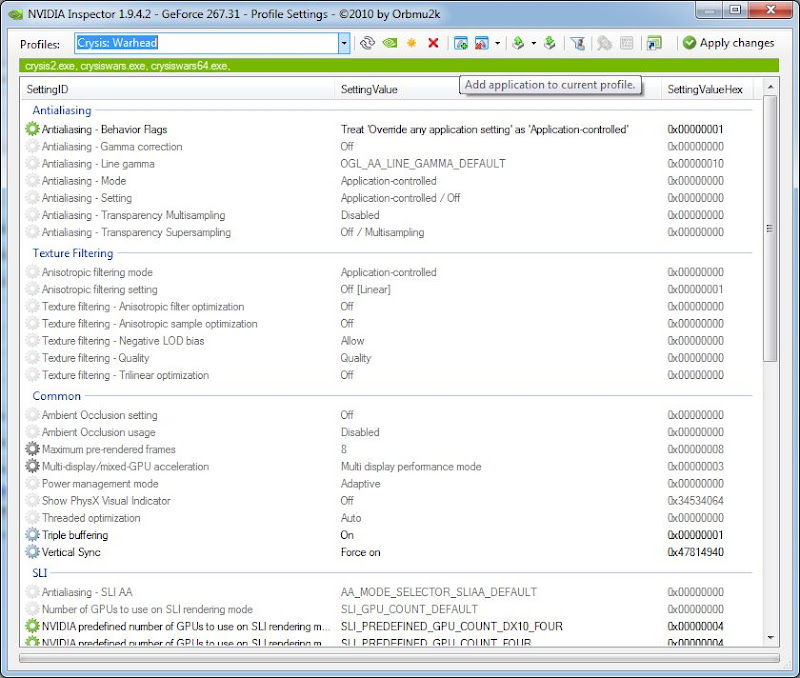Click gear icon beside Multi-display/mixed-GPU acceleration
The image size is (800, 678).
coord(32,466)
